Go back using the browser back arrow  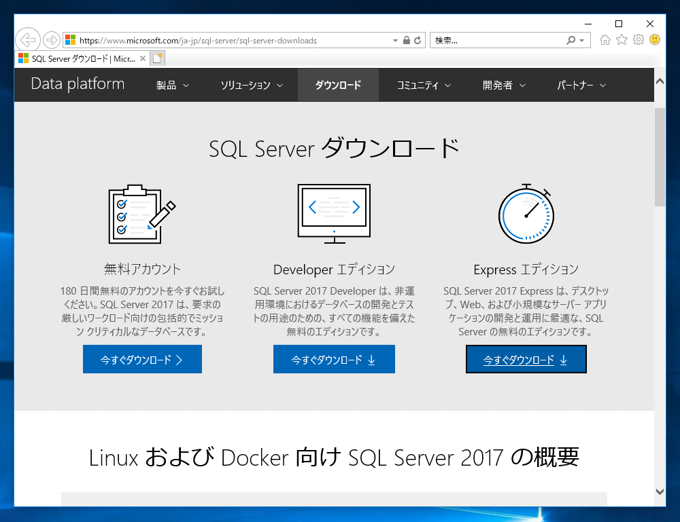(x=28, y=40)
